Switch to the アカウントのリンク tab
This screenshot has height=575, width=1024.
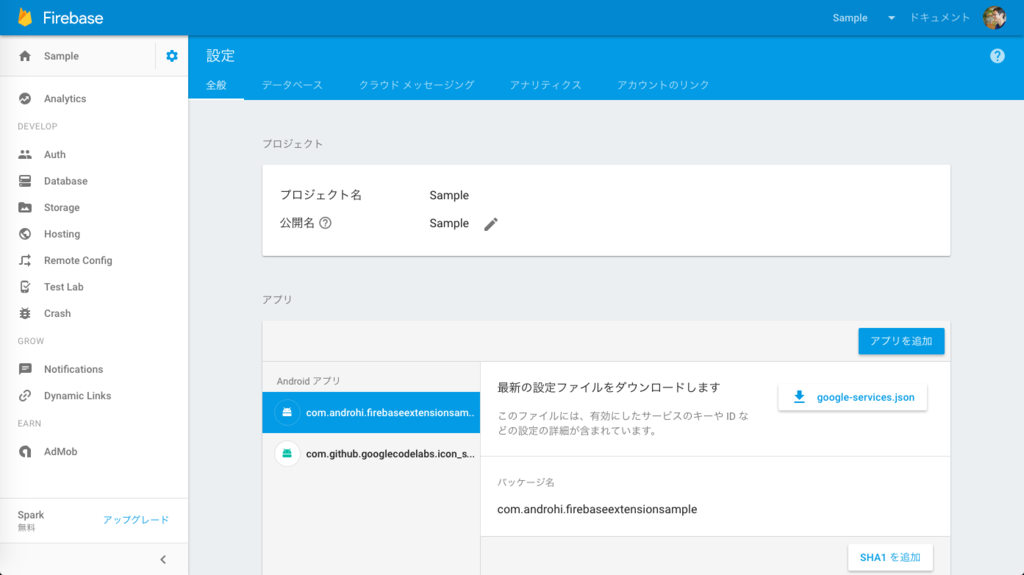point(663,85)
